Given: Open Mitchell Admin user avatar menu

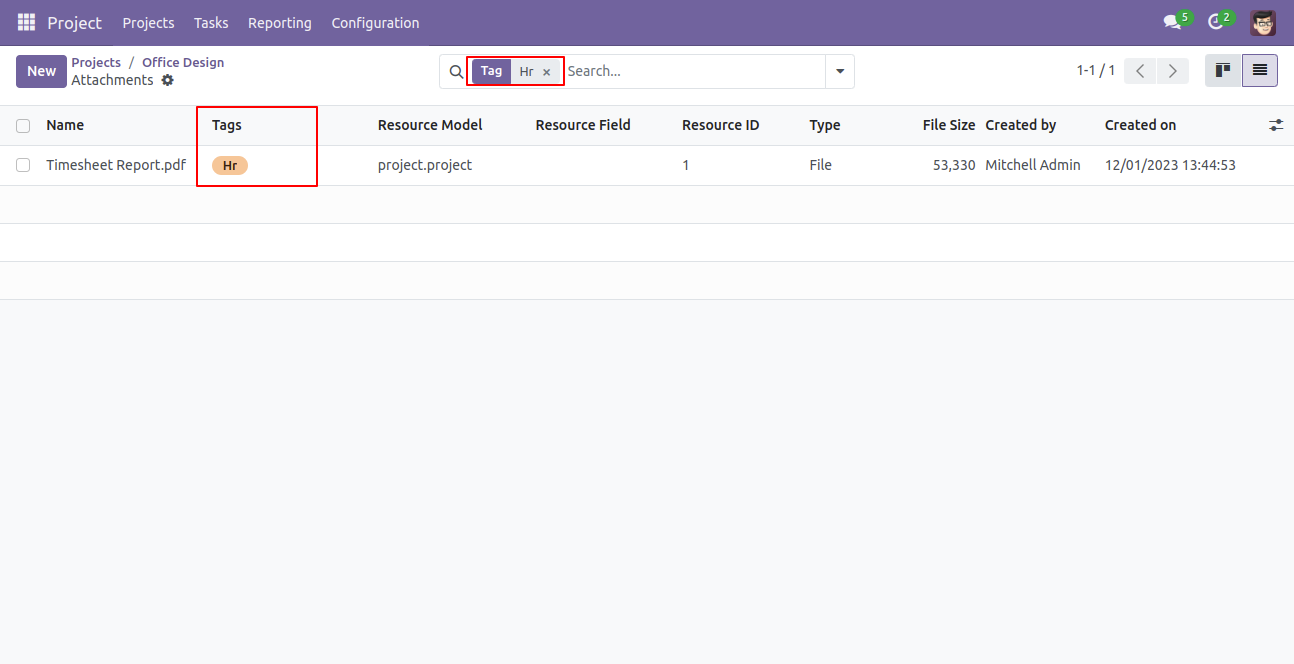Looking at the screenshot, I should click(x=1263, y=22).
